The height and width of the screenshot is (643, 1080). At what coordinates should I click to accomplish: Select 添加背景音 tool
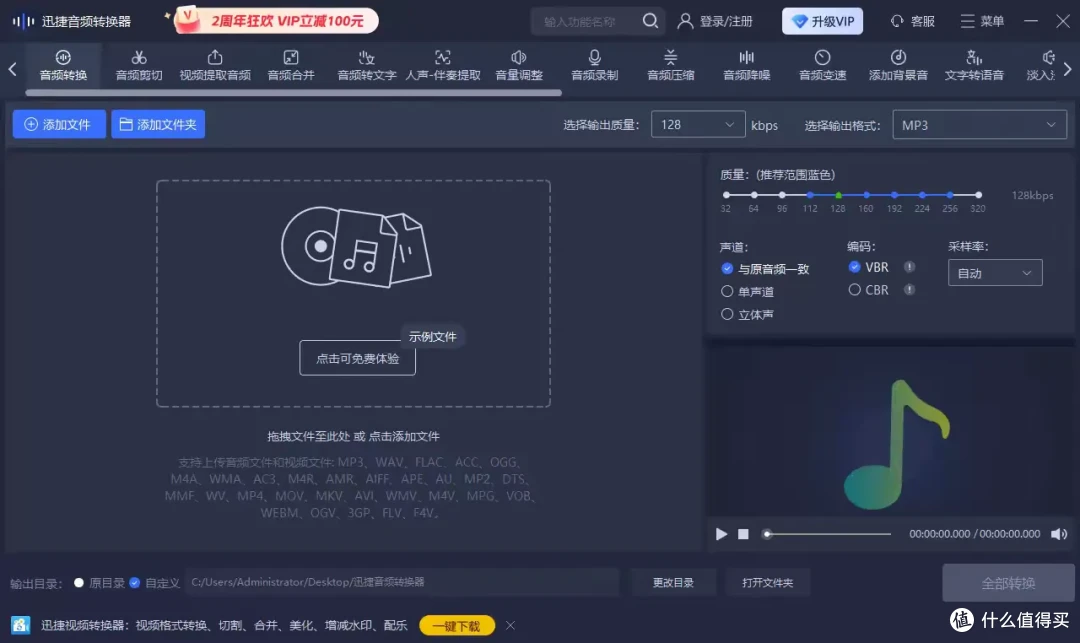click(x=898, y=65)
